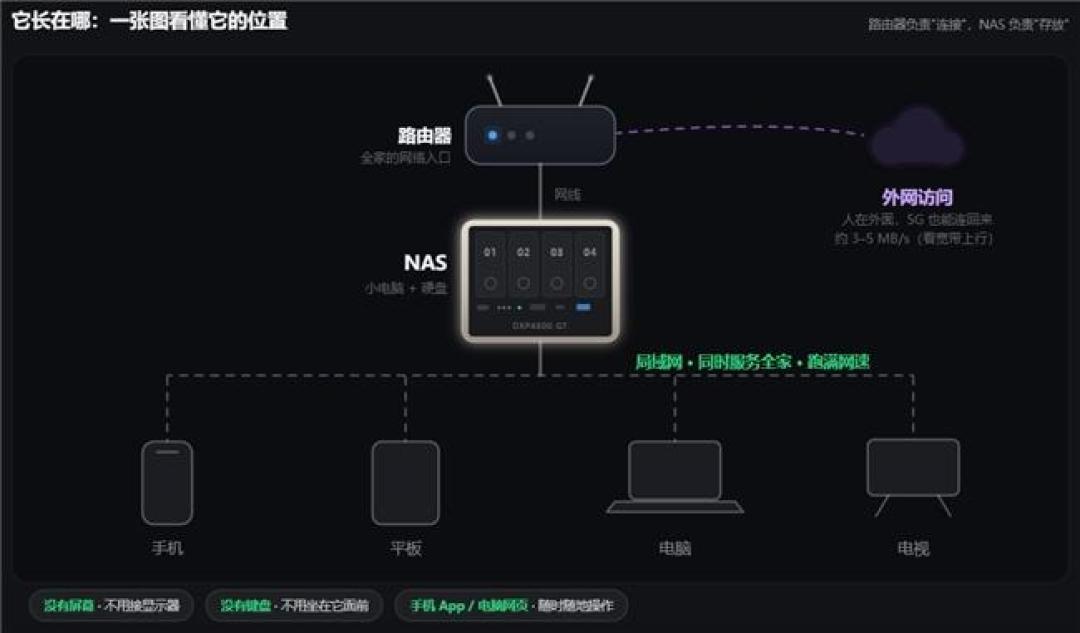Click the blue LED on the router
The width and height of the screenshot is (1080, 633).
coord(492,135)
